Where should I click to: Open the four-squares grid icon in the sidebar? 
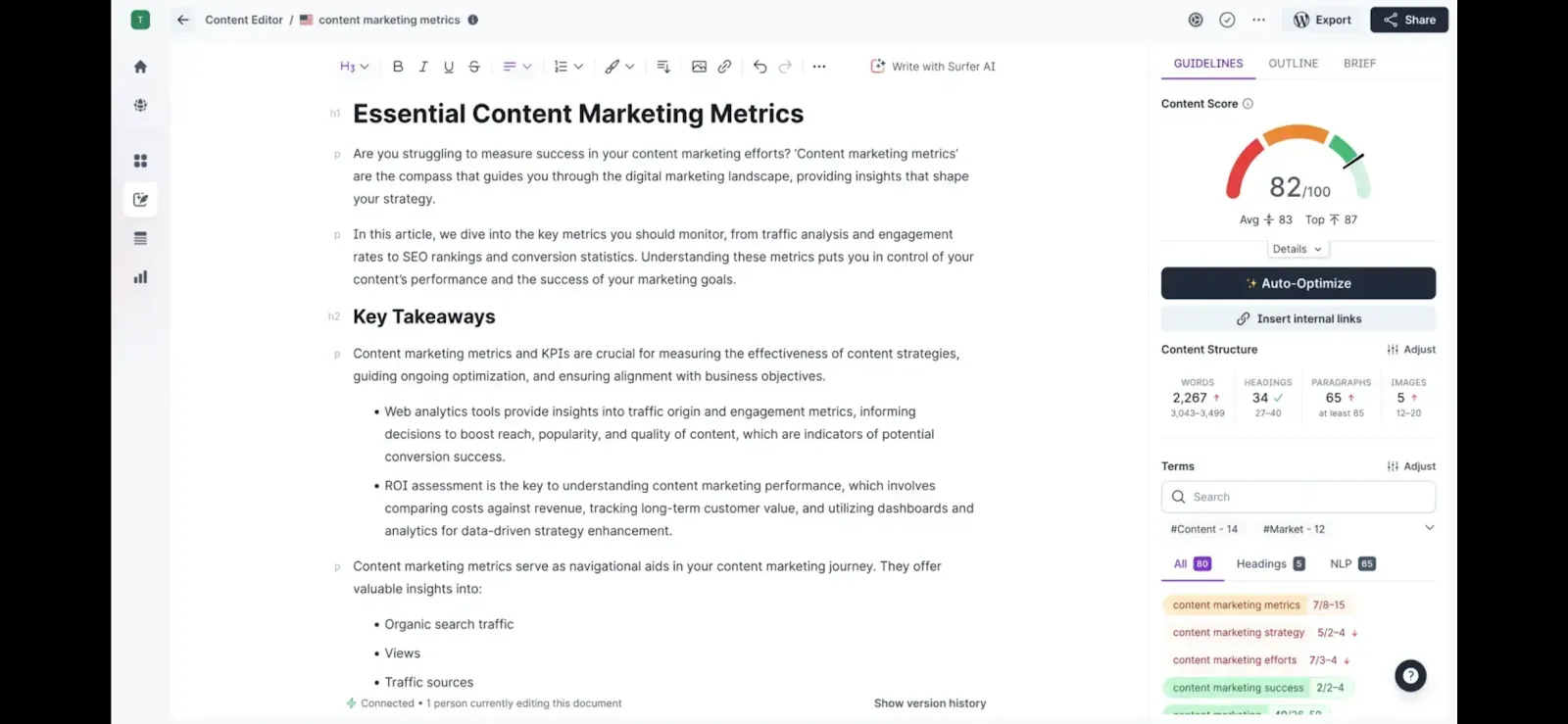point(140,161)
